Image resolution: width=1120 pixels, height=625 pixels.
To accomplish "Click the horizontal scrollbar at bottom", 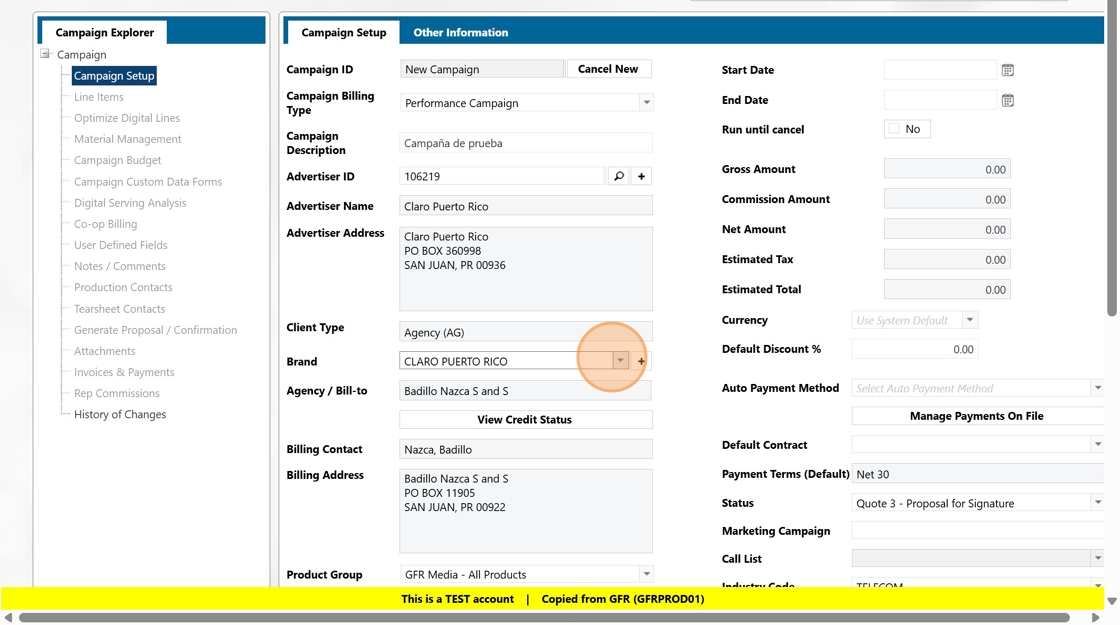I will [x=544, y=617].
